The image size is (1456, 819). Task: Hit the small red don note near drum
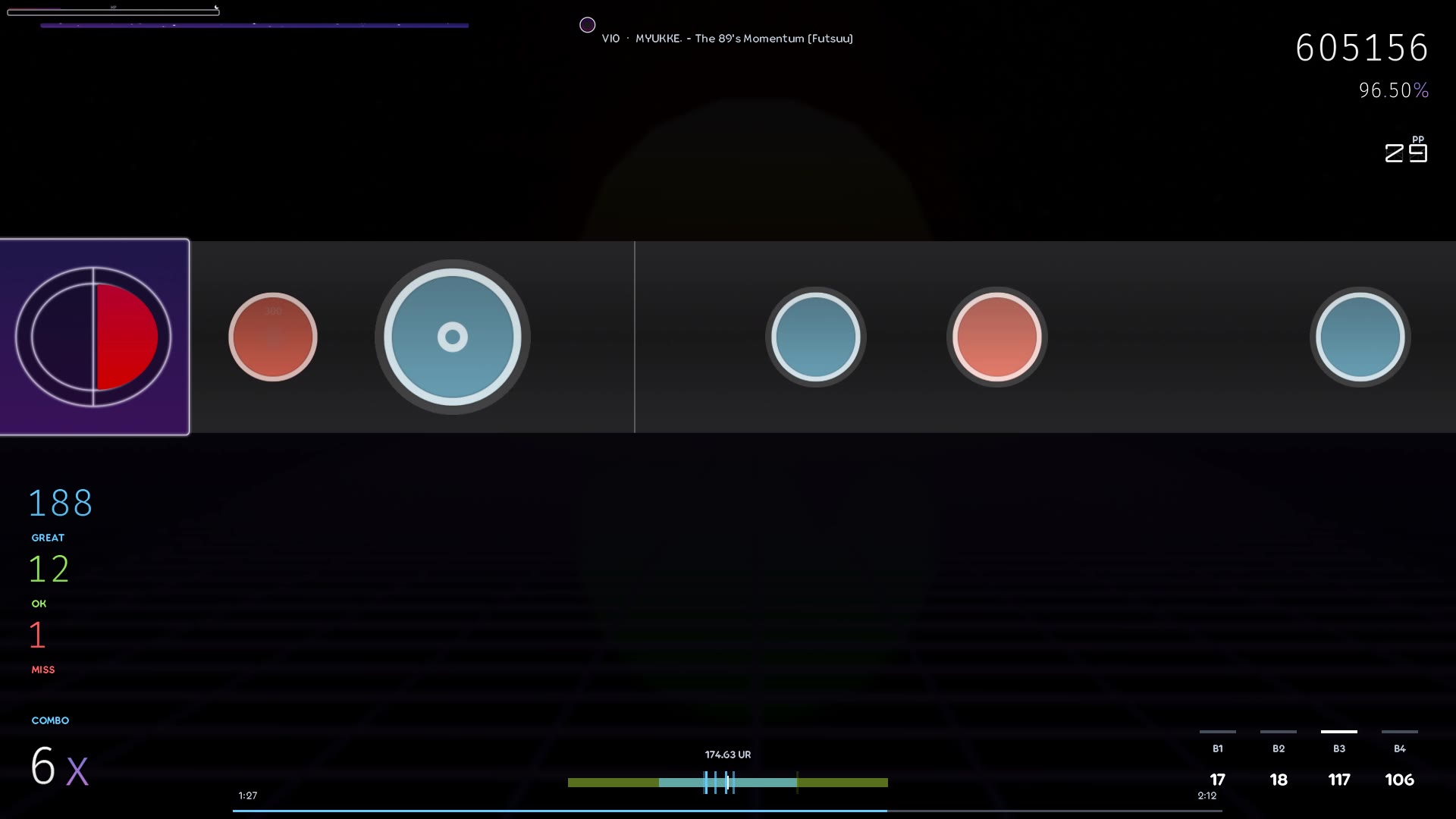pyautogui.click(x=273, y=337)
